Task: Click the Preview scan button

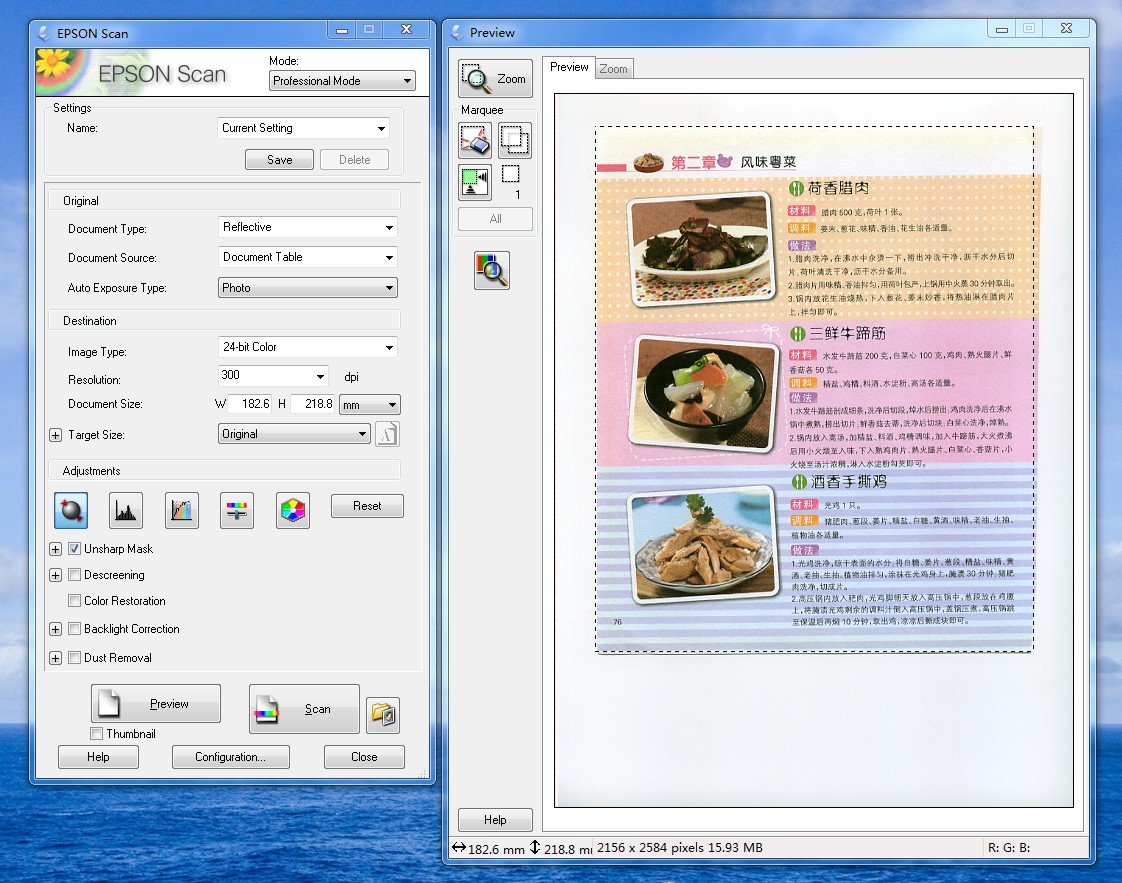Action: pos(156,703)
